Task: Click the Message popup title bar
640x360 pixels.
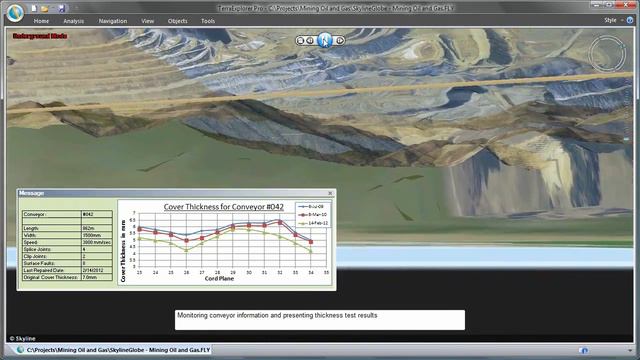Action: [176, 193]
